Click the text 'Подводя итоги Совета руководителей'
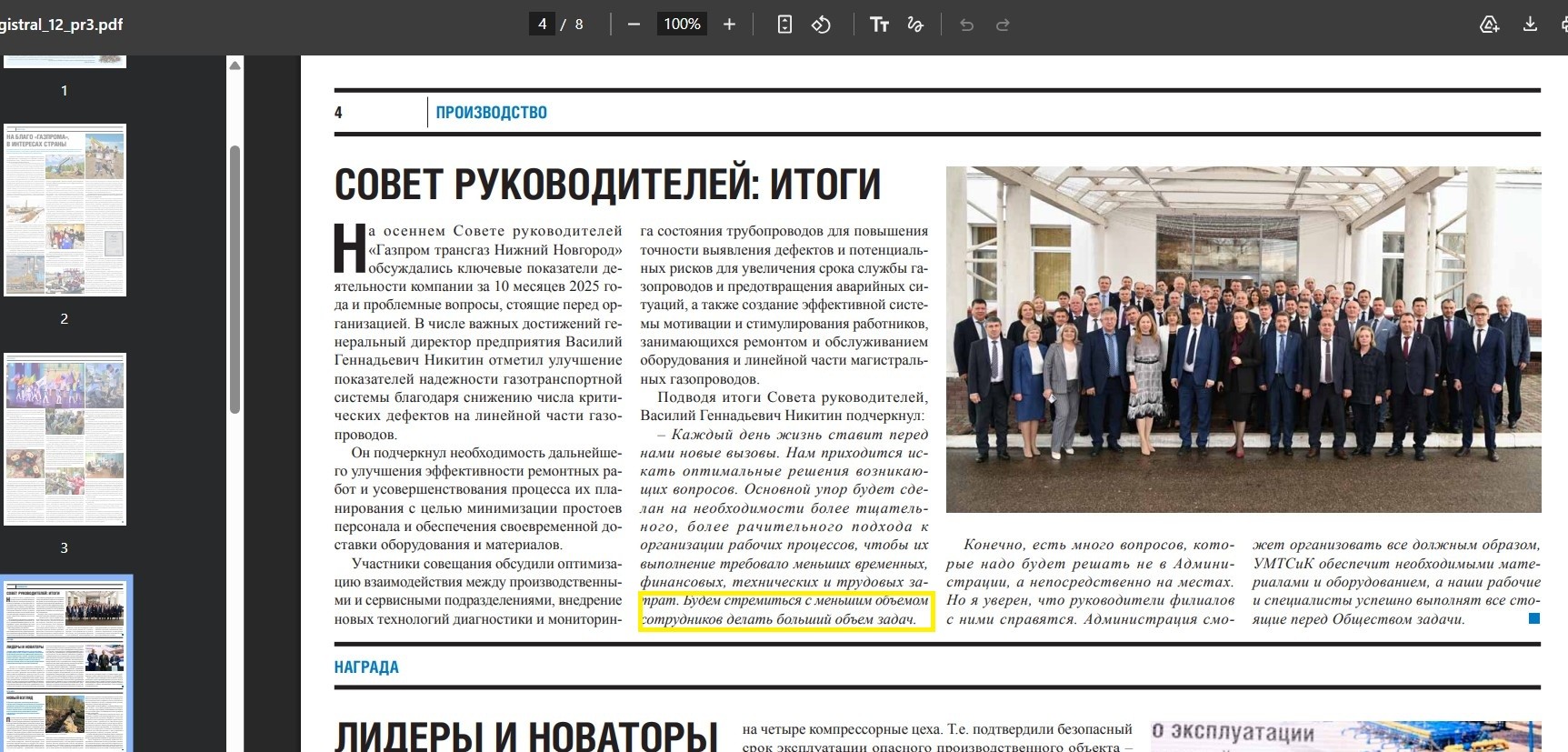 (792, 397)
